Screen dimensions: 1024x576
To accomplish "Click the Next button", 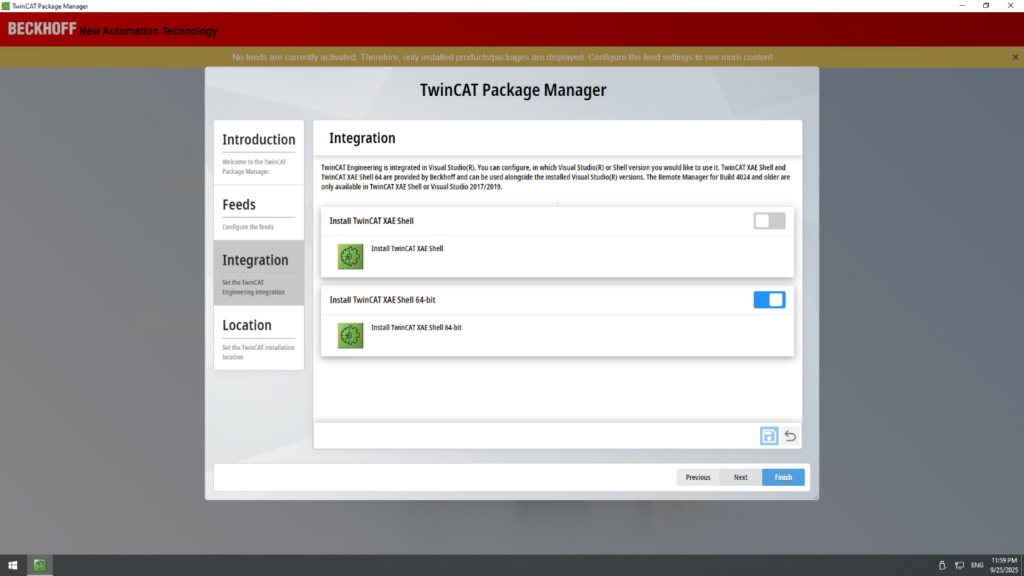I will point(741,477).
